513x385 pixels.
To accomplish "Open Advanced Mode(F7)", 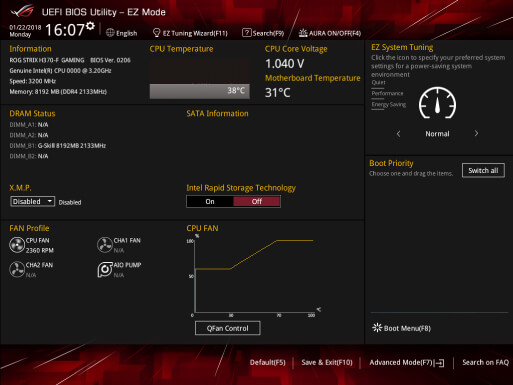I will pyautogui.click(x=406, y=363).
